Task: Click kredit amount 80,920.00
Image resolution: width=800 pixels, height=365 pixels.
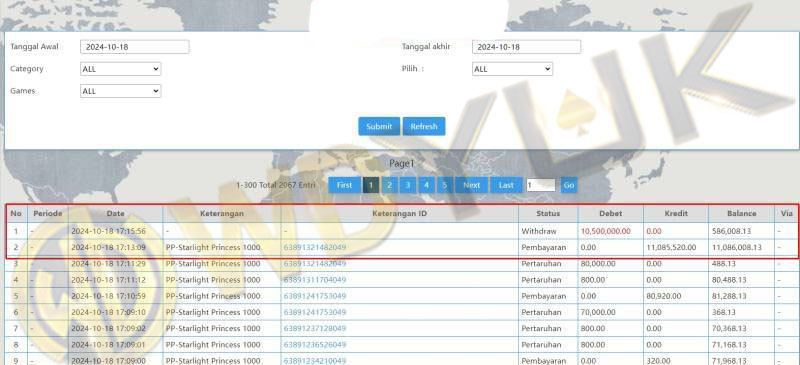Action: click(x=664, y=296)
